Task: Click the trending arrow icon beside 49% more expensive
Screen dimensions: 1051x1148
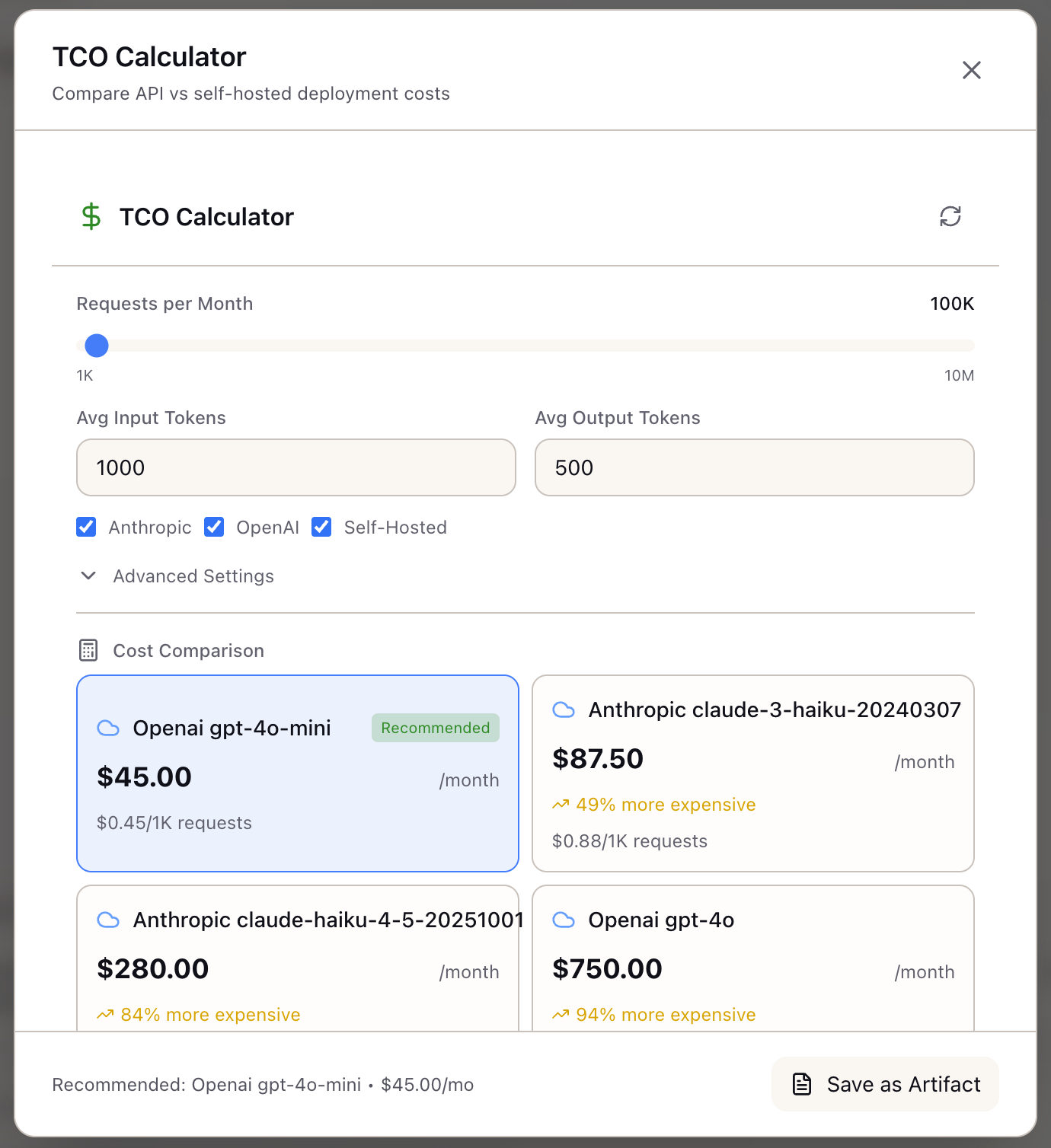Action: point(562,804)
